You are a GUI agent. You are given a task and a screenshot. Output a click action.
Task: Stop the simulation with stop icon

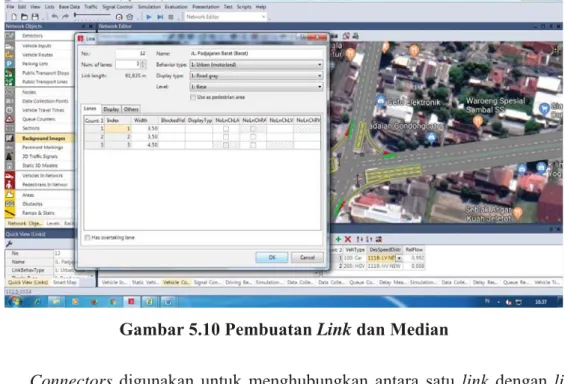click(171, 17)
